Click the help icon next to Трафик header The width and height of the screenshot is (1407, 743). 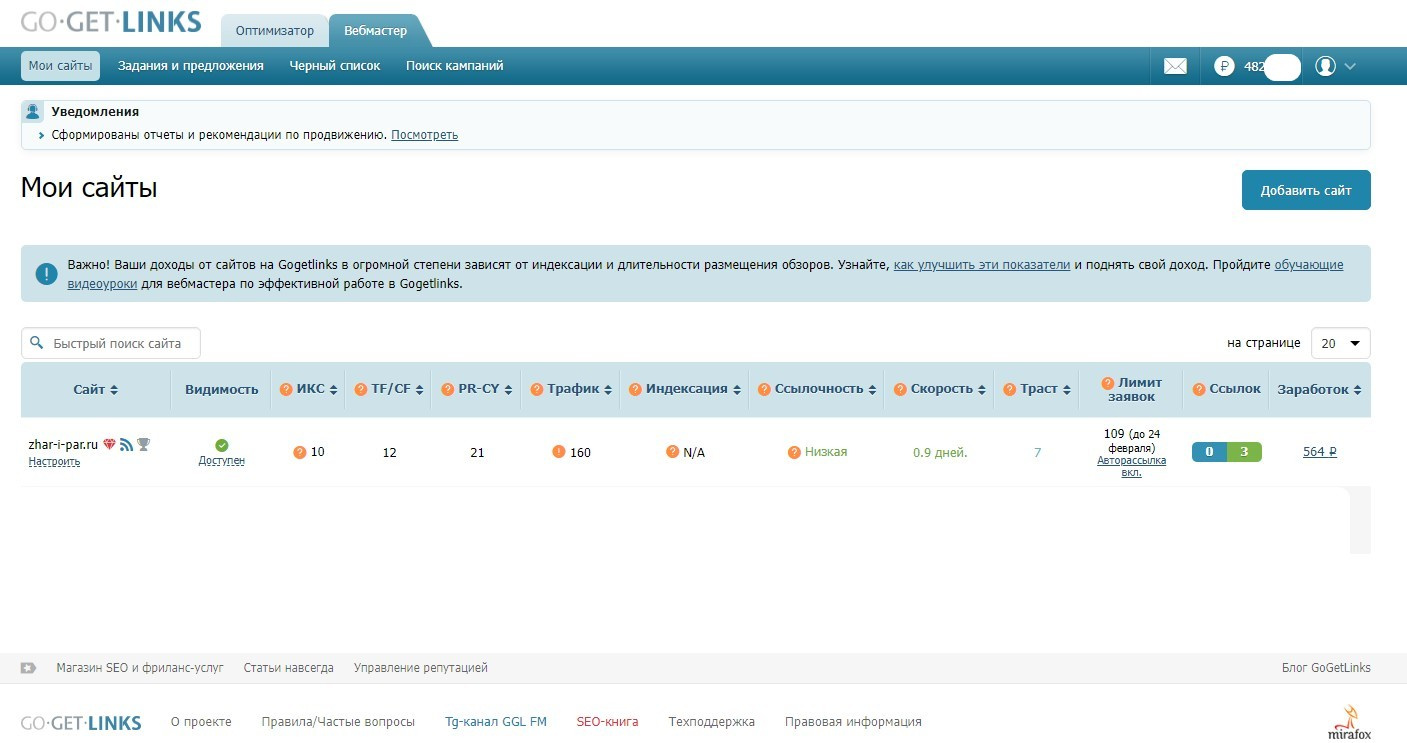pyautogui.click(x=537, y=389)
